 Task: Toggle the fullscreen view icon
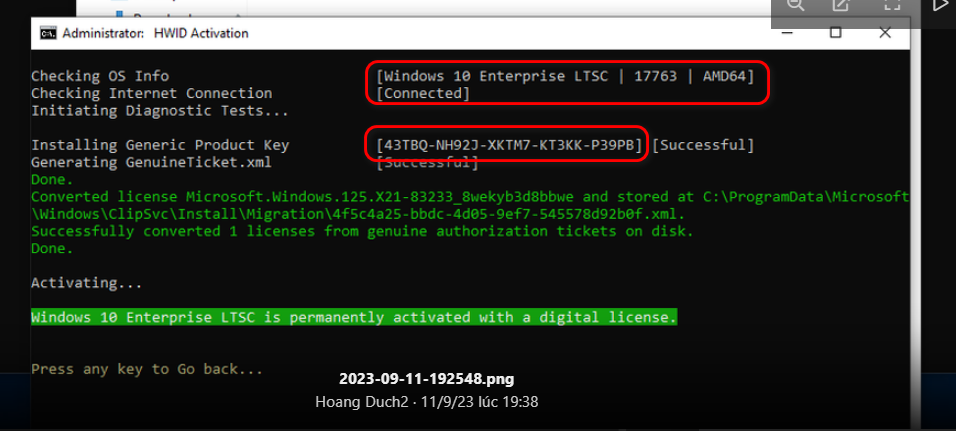coord(893,5)
